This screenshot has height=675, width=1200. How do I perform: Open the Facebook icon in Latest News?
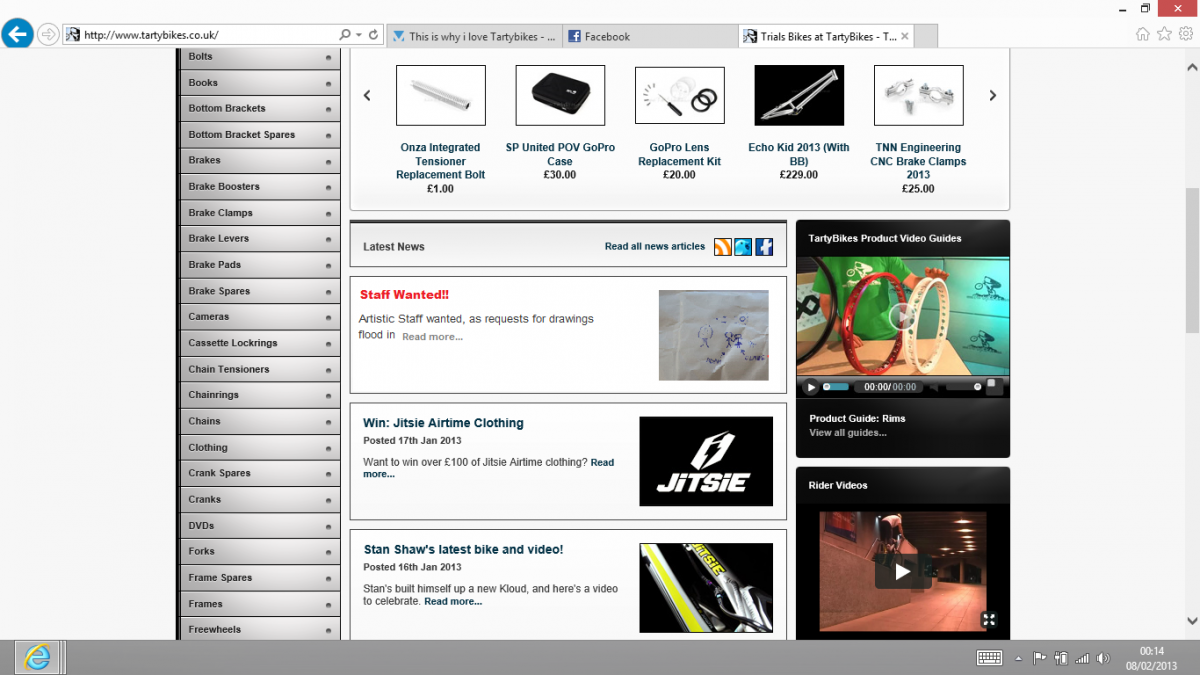point(764,247)
